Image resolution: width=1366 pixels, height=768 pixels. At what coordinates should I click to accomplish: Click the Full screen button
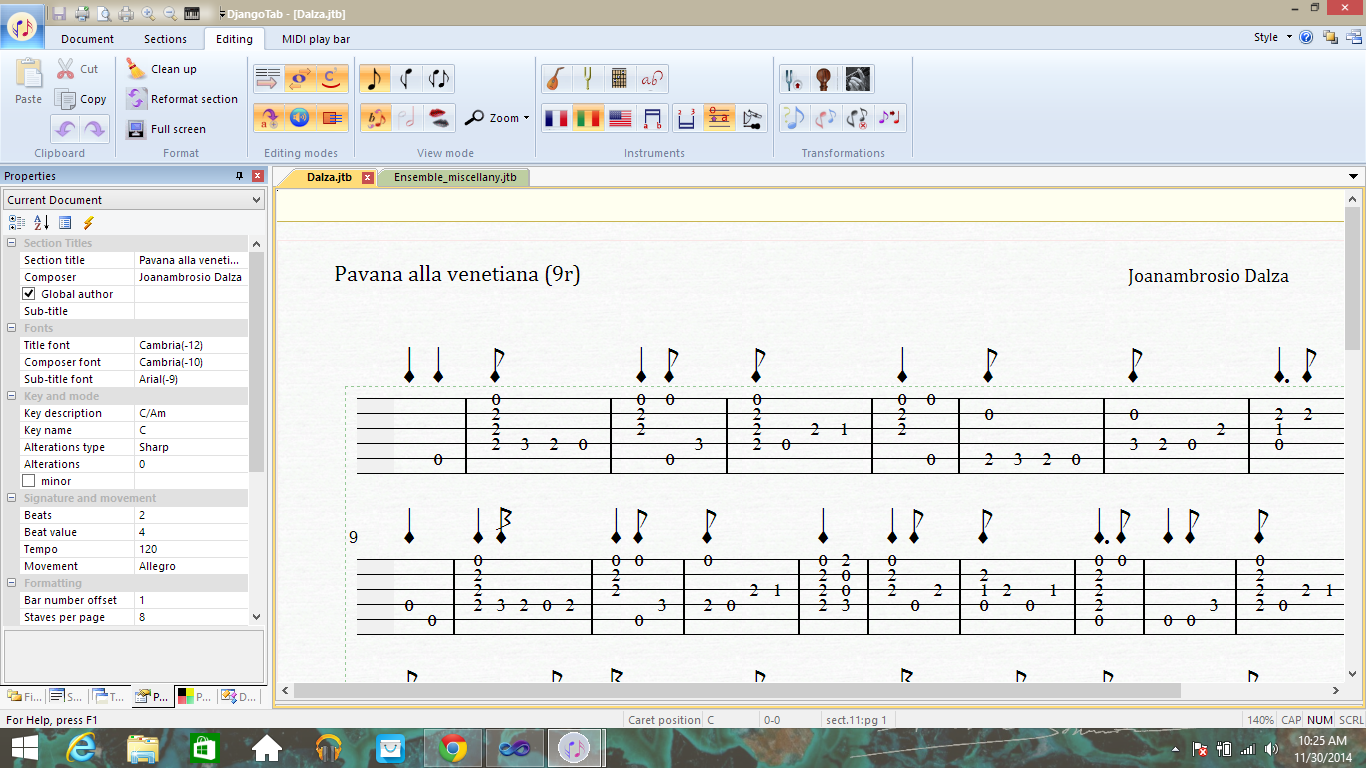tap(166, 129)
